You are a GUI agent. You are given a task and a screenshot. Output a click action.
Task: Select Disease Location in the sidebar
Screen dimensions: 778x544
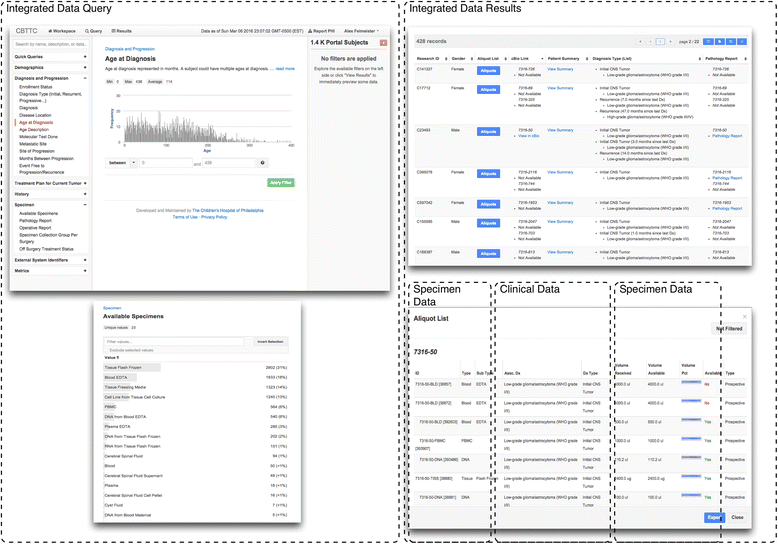coord(35,115)
